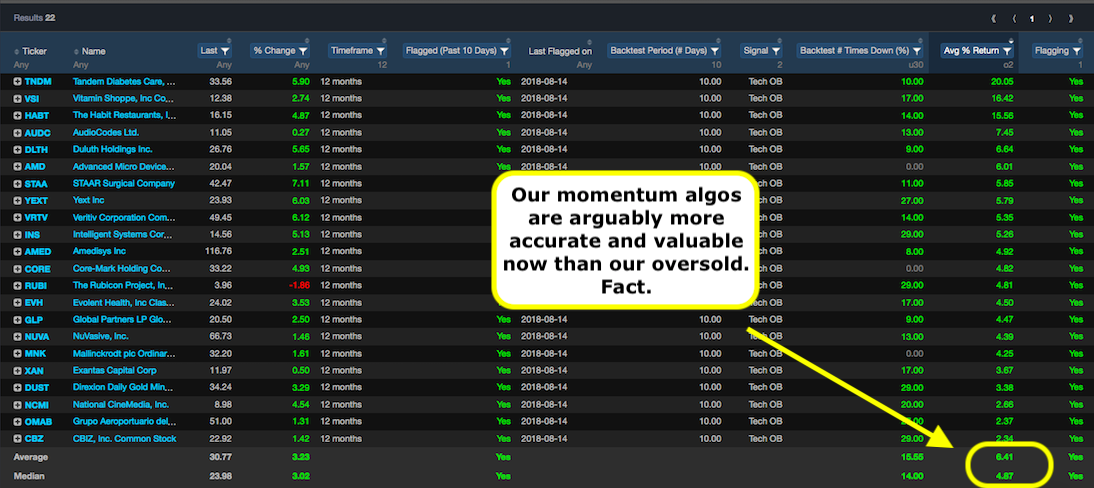Open Duluth Holdings Inc. name link
Image resolution: width=1094 pixels, height=488 pixels.
[112, 149]
